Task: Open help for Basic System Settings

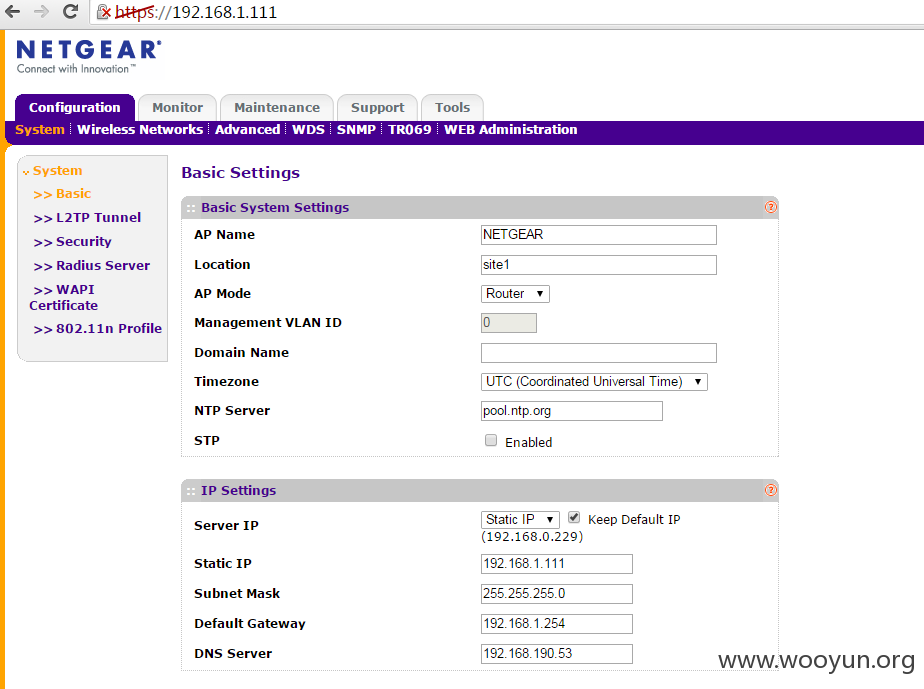Action: 770,207
